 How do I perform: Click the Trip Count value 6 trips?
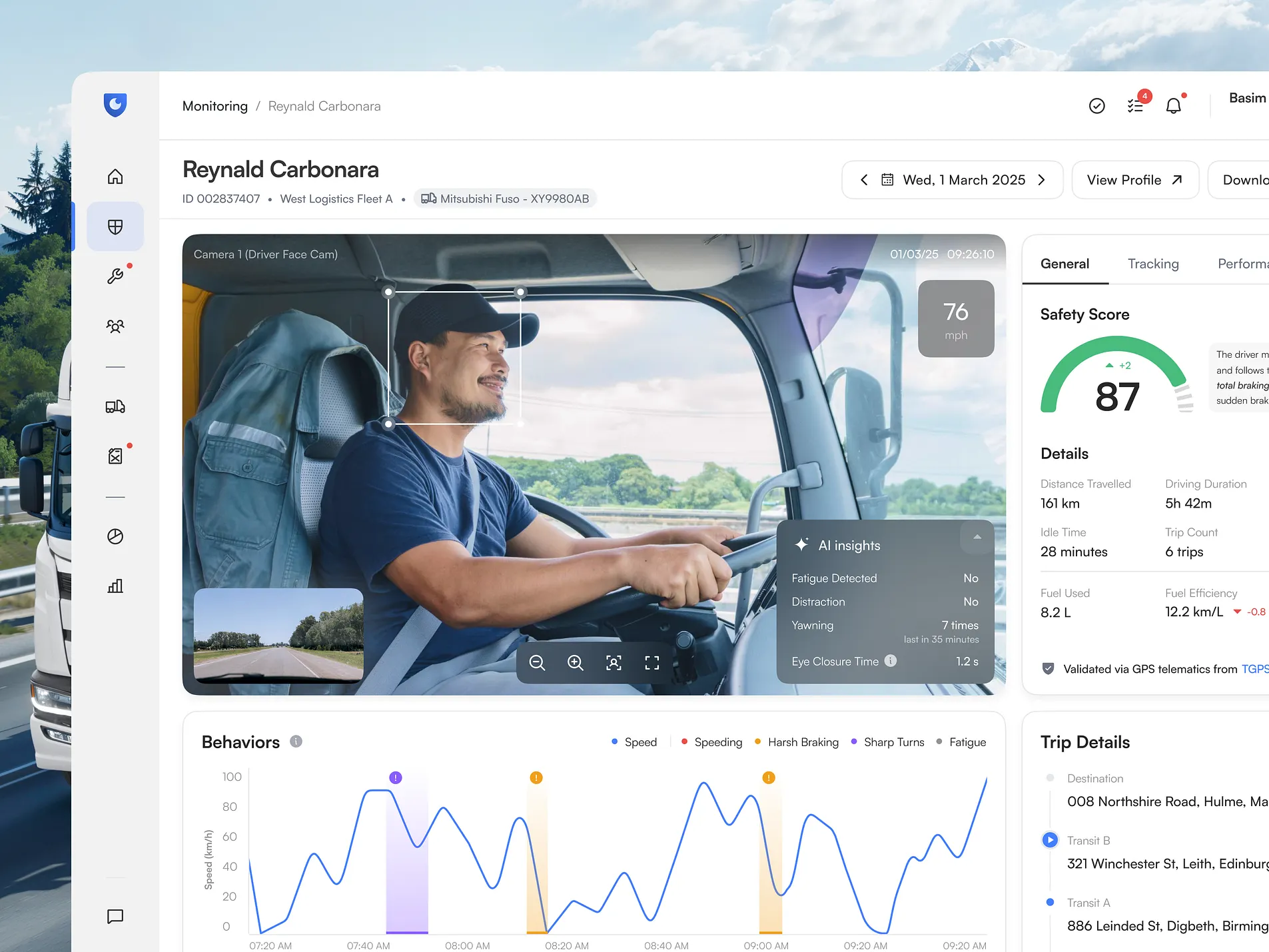1184,552
